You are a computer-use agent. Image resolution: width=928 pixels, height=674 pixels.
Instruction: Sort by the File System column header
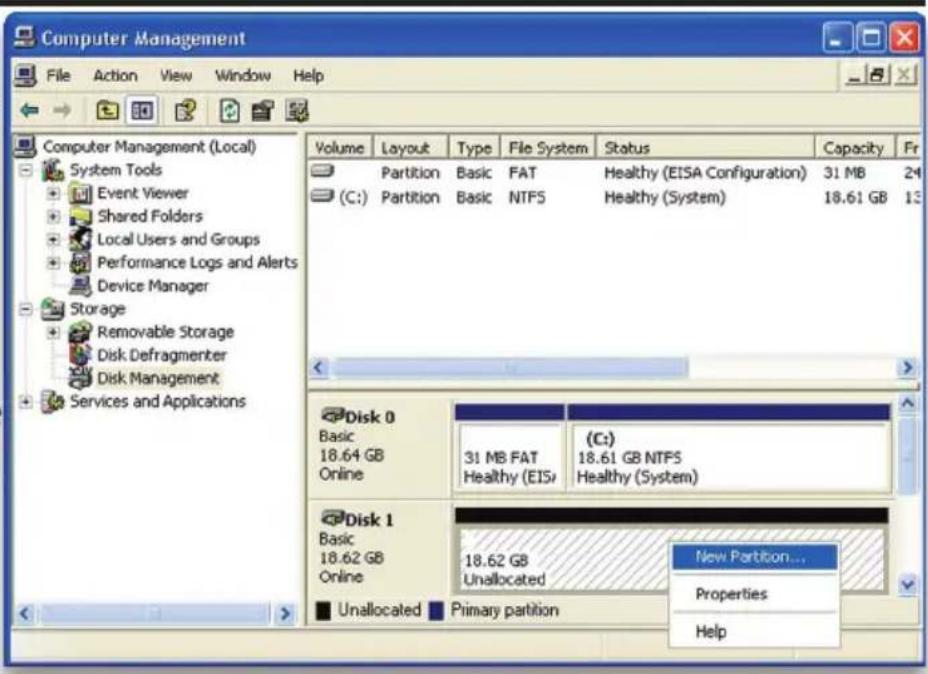[548, 147]
